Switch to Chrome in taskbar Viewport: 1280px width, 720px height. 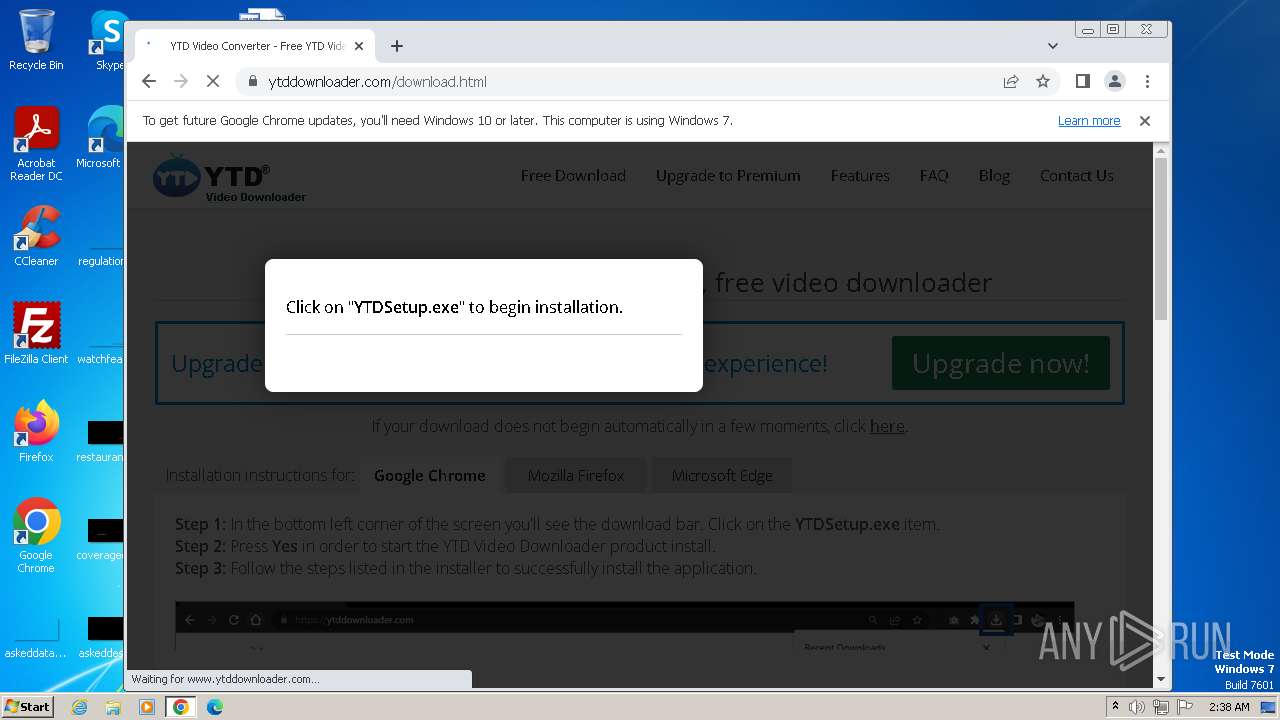(x=181, y=707)
